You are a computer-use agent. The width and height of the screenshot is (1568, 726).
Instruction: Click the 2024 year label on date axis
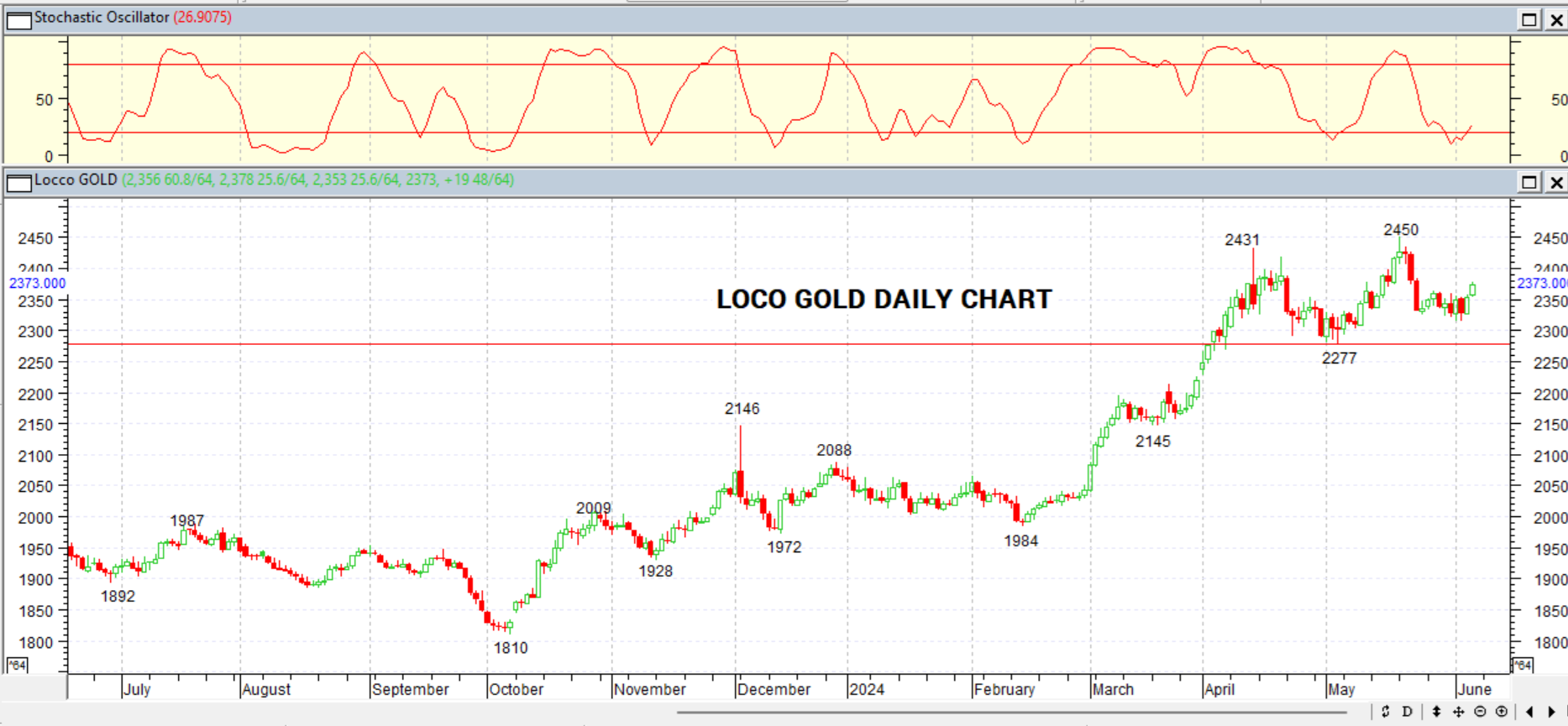(x=867, y=689)
